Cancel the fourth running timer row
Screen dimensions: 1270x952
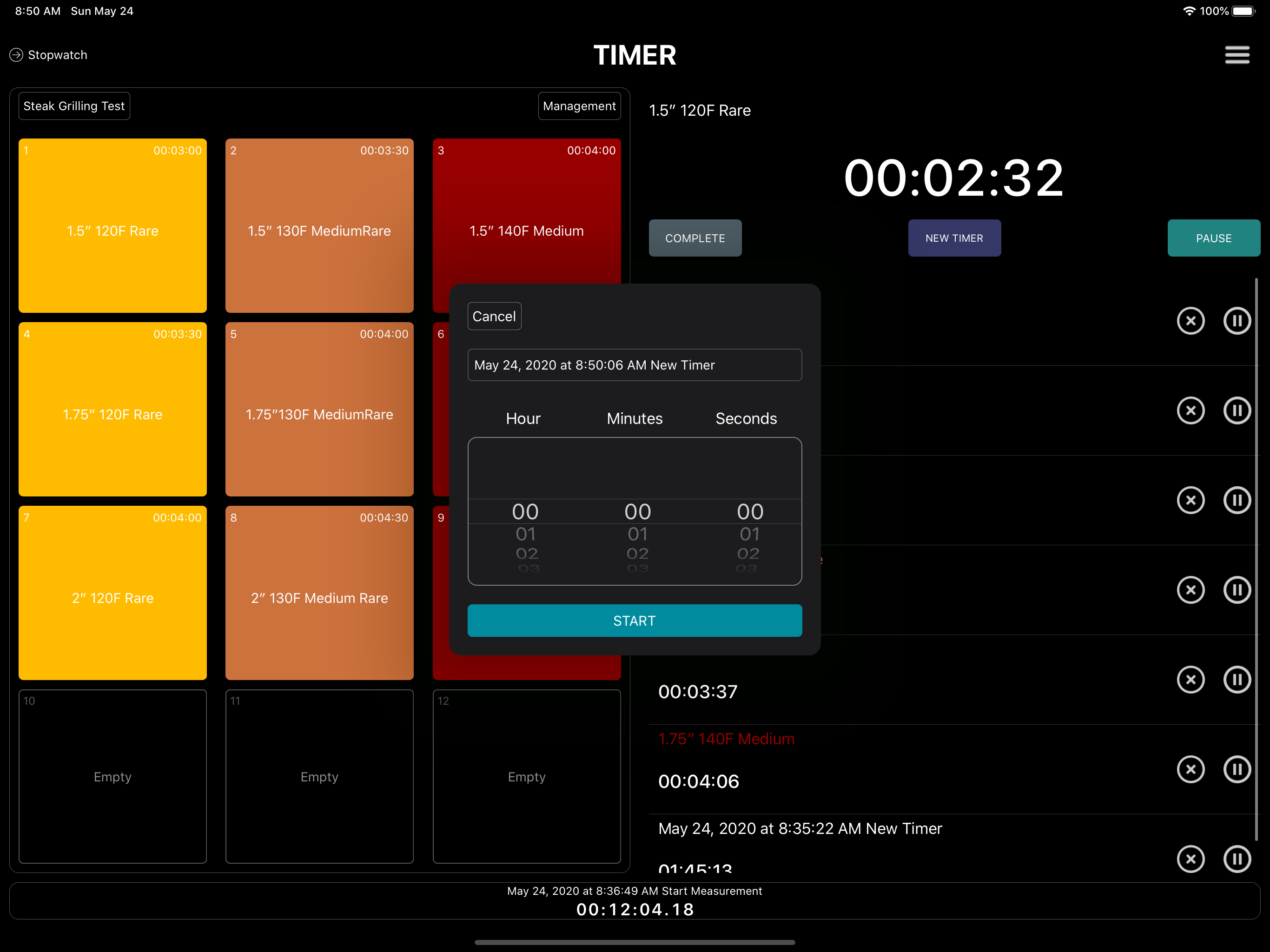coord(1190,590)
